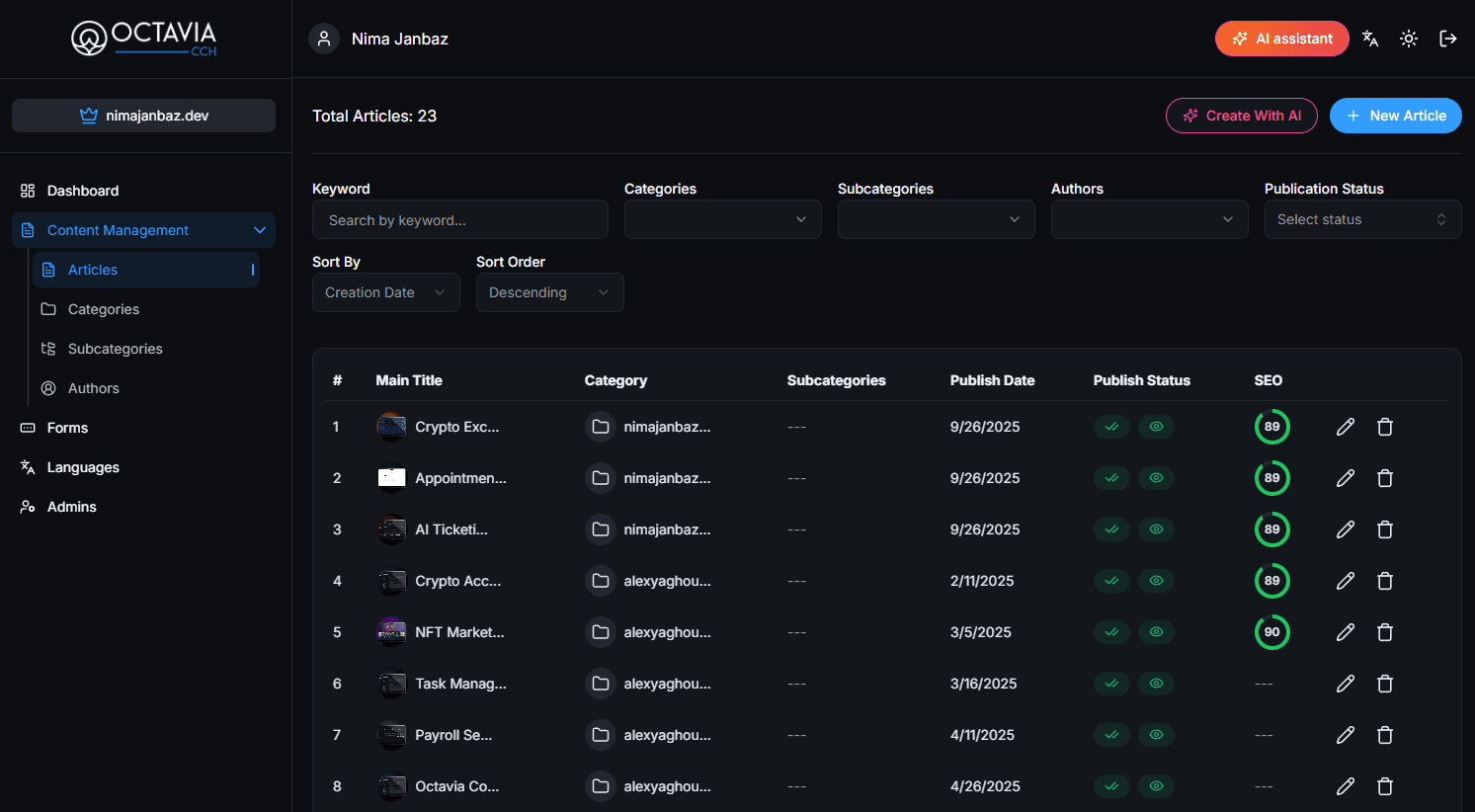Delete the Payroll Se... article with trash icon

[1385, 735]
